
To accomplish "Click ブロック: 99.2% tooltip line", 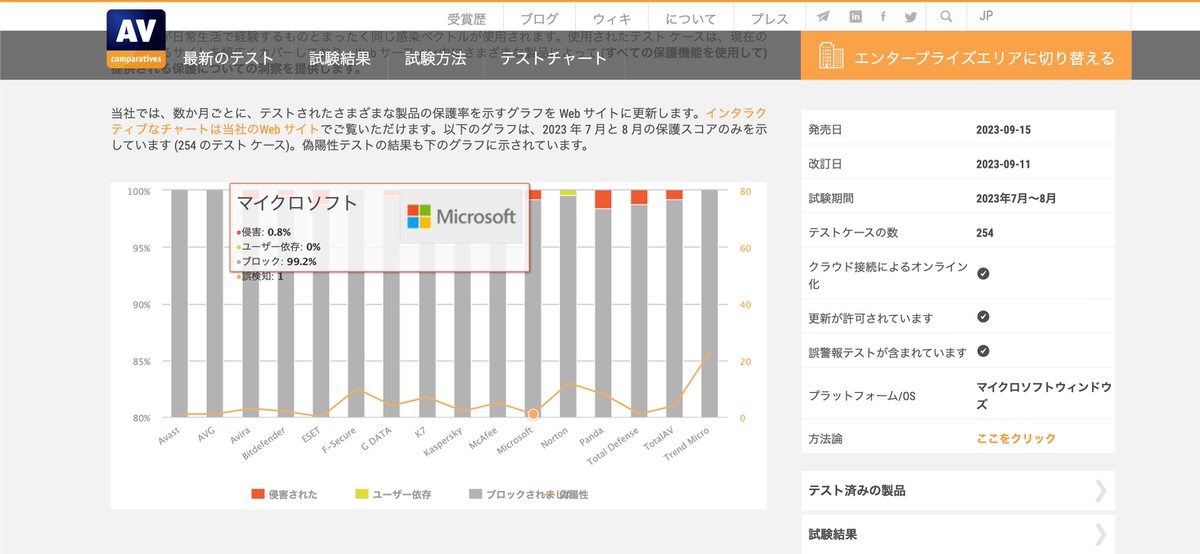I will [x=277, y=261].
